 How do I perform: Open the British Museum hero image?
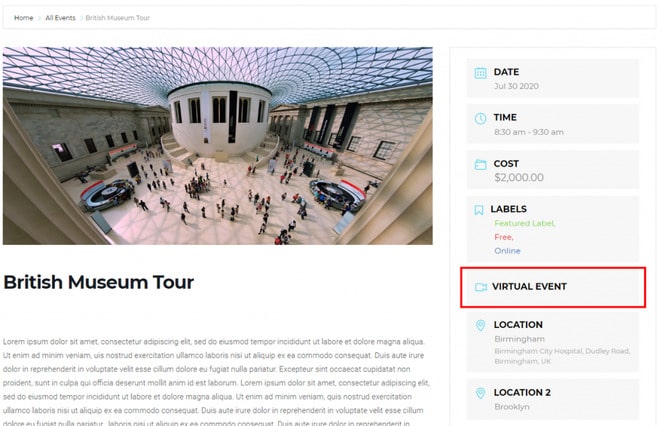pos(218,146)
